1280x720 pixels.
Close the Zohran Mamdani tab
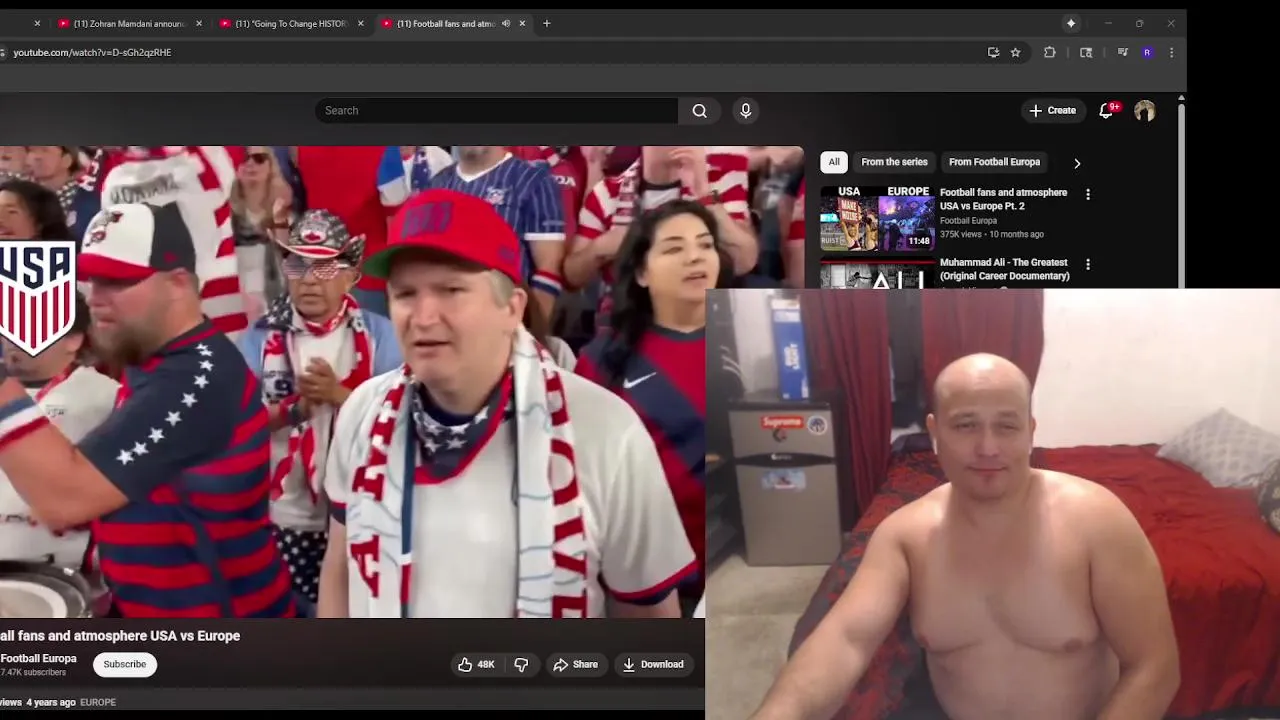pyautogui.click(x=199, y=23)
